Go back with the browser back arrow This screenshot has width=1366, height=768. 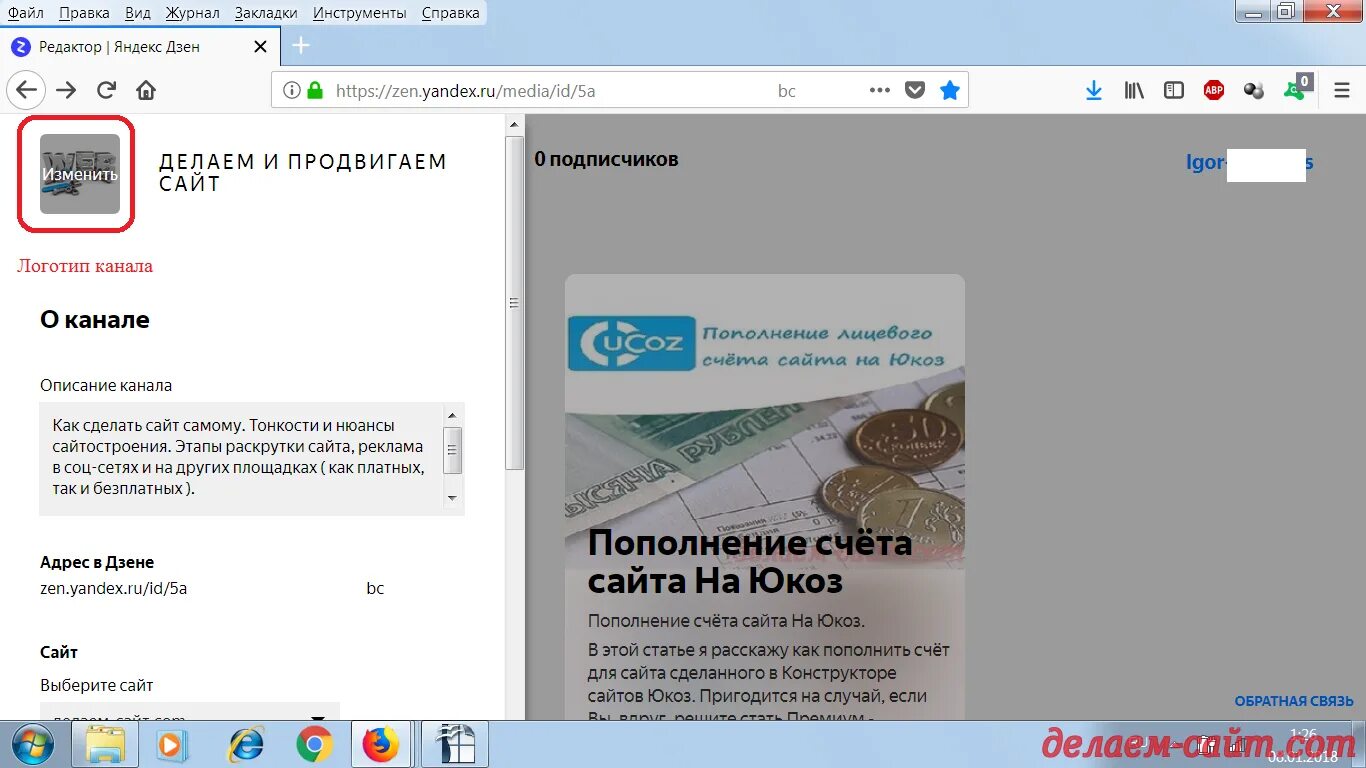pyautogui.click(x=26, y=90)
